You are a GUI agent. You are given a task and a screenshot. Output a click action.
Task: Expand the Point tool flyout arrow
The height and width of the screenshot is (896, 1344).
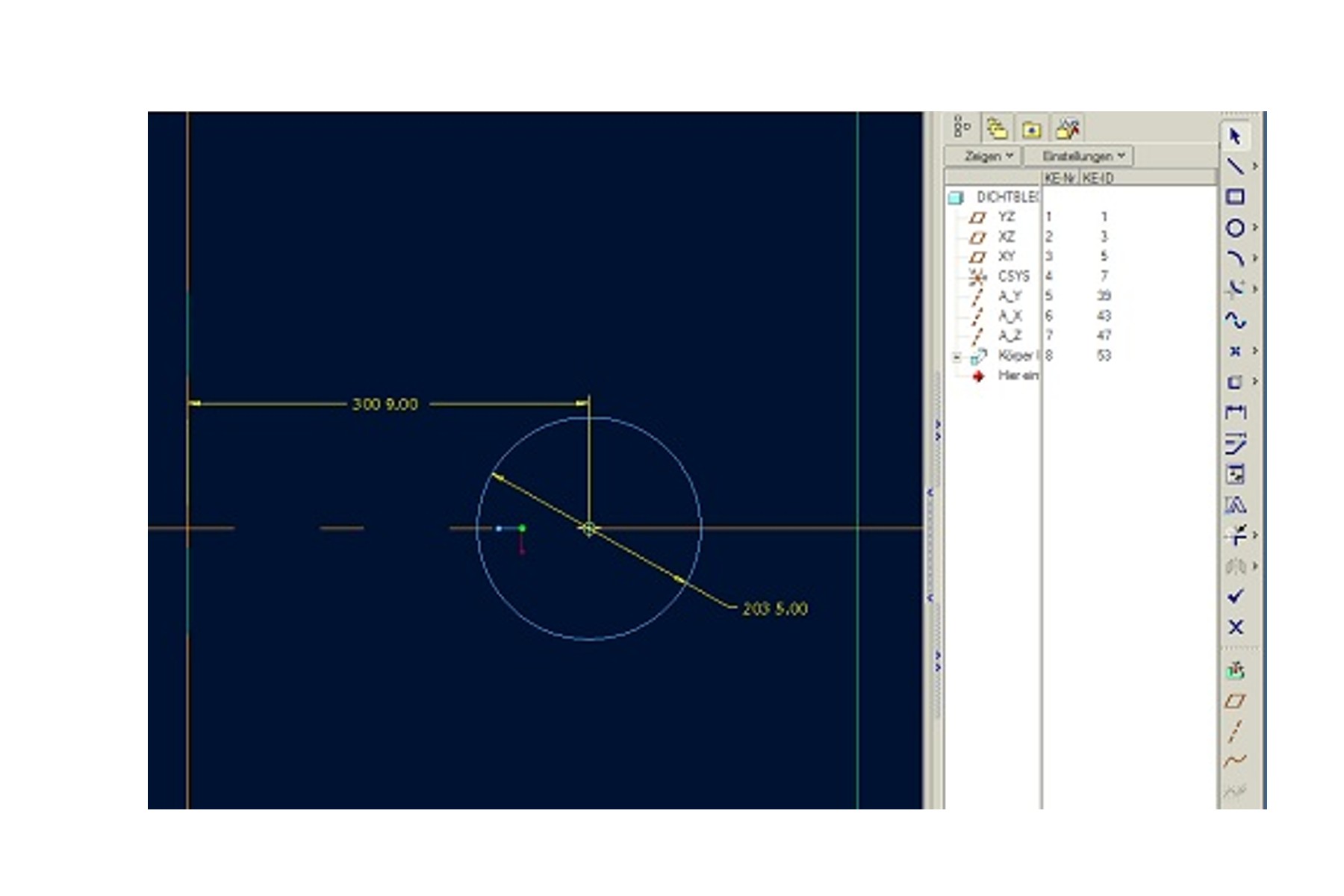pos(1255,351)
